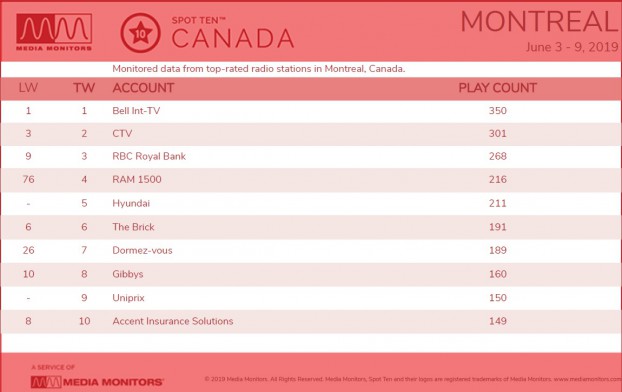
Task: Click the Dormez-vous account name
Action: [x=142, y=251]
